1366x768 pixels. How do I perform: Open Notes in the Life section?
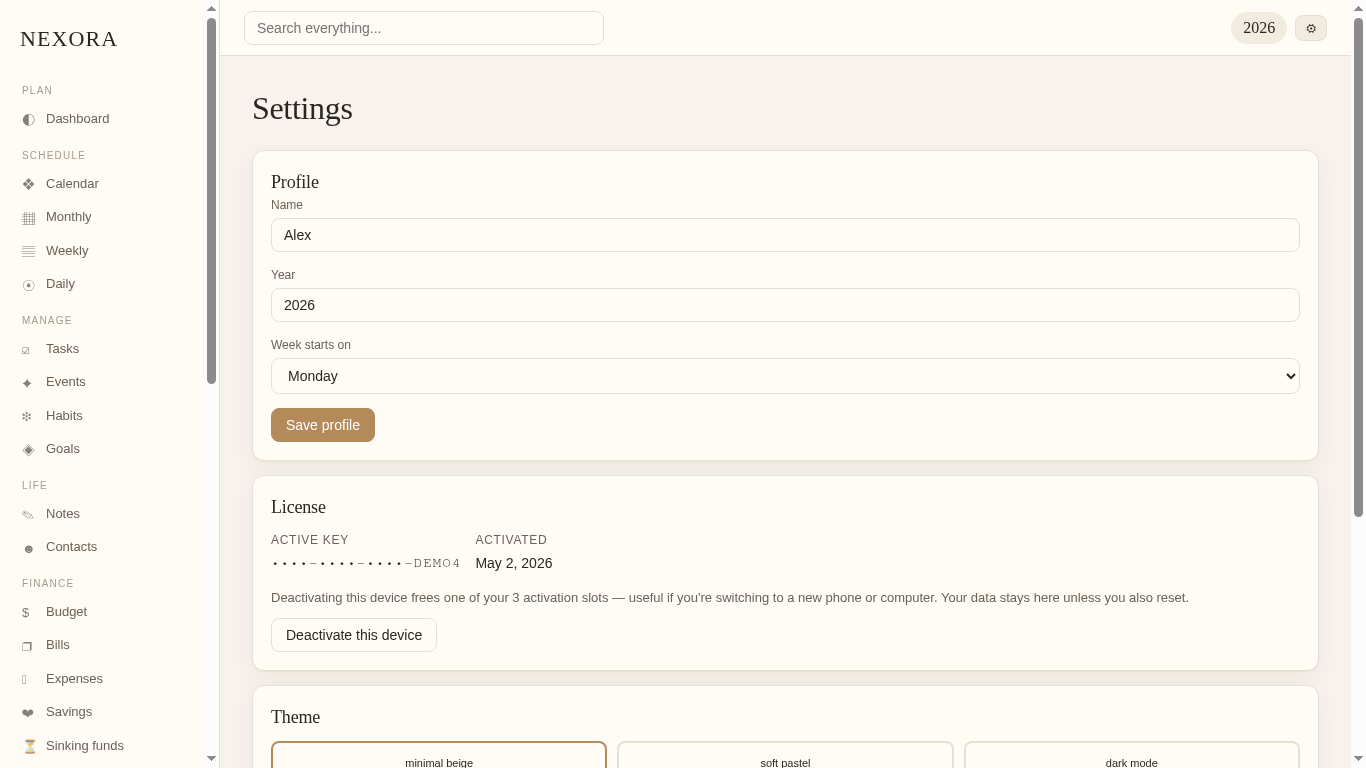[102, 514]
